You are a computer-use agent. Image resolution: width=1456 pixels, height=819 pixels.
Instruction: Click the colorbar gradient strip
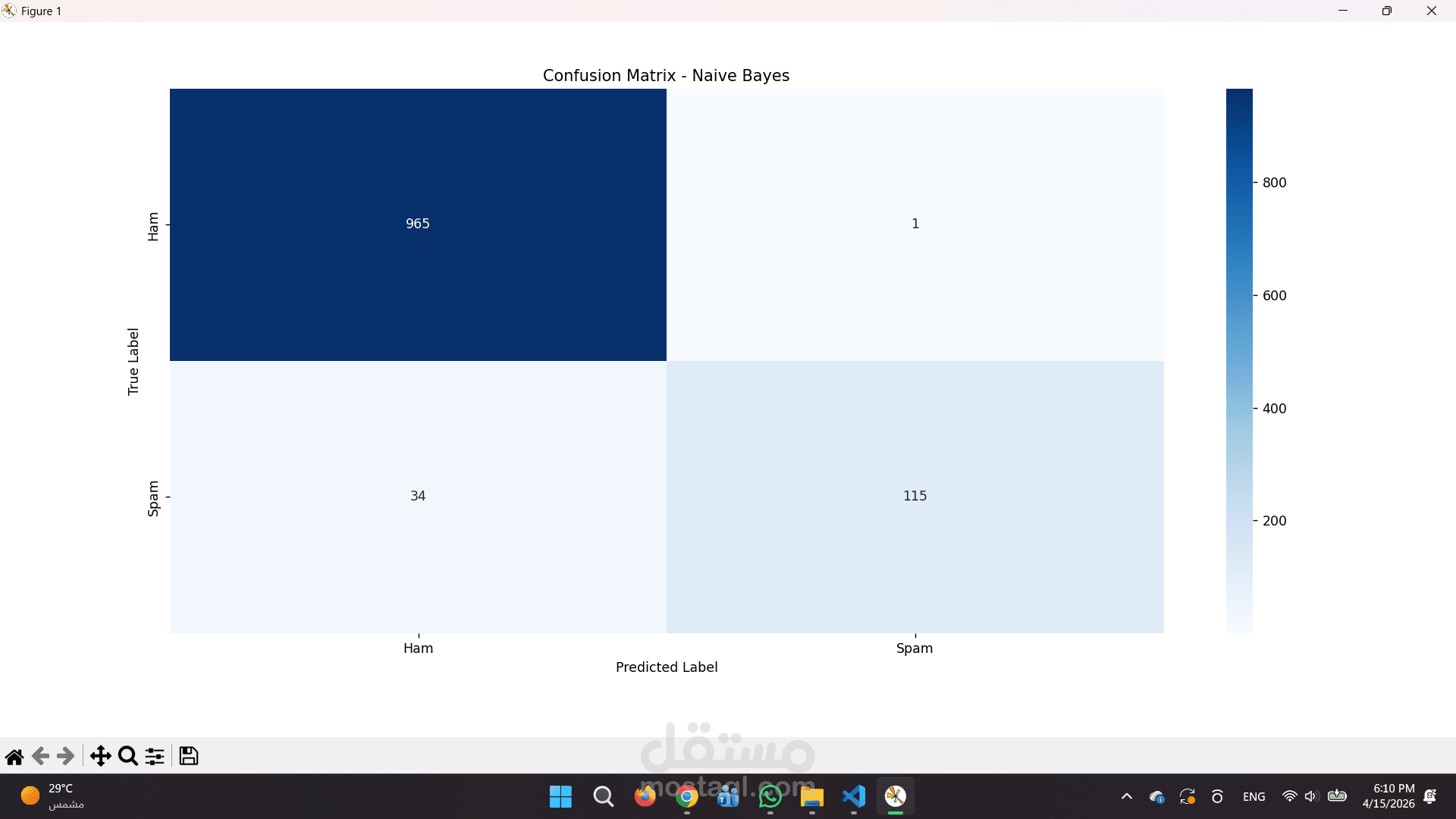[1239, 360]
